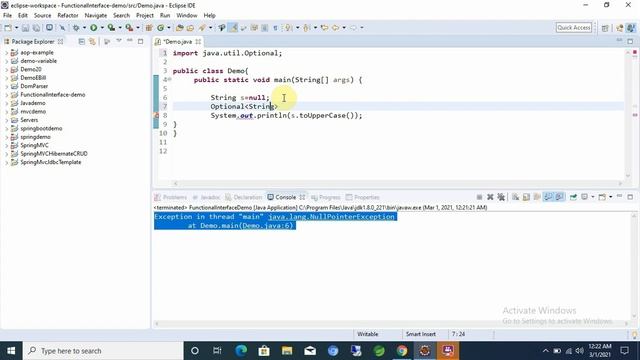
Task: Switch to the Problems tab
Action: click(171, 197)
